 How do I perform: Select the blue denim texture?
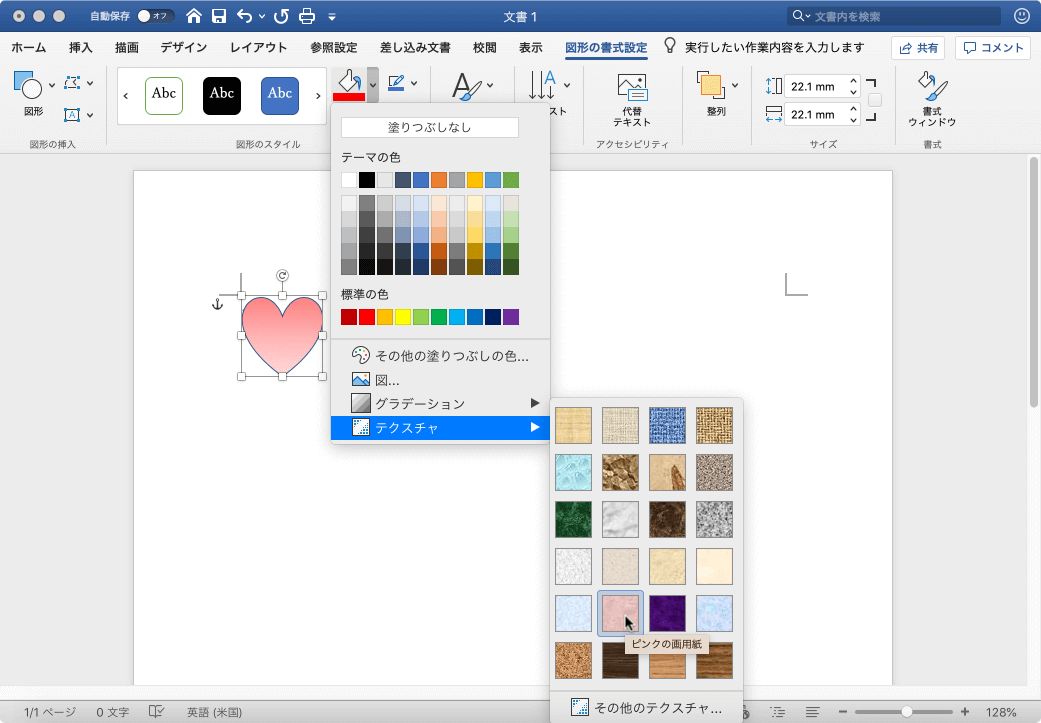tap(667, 426)
